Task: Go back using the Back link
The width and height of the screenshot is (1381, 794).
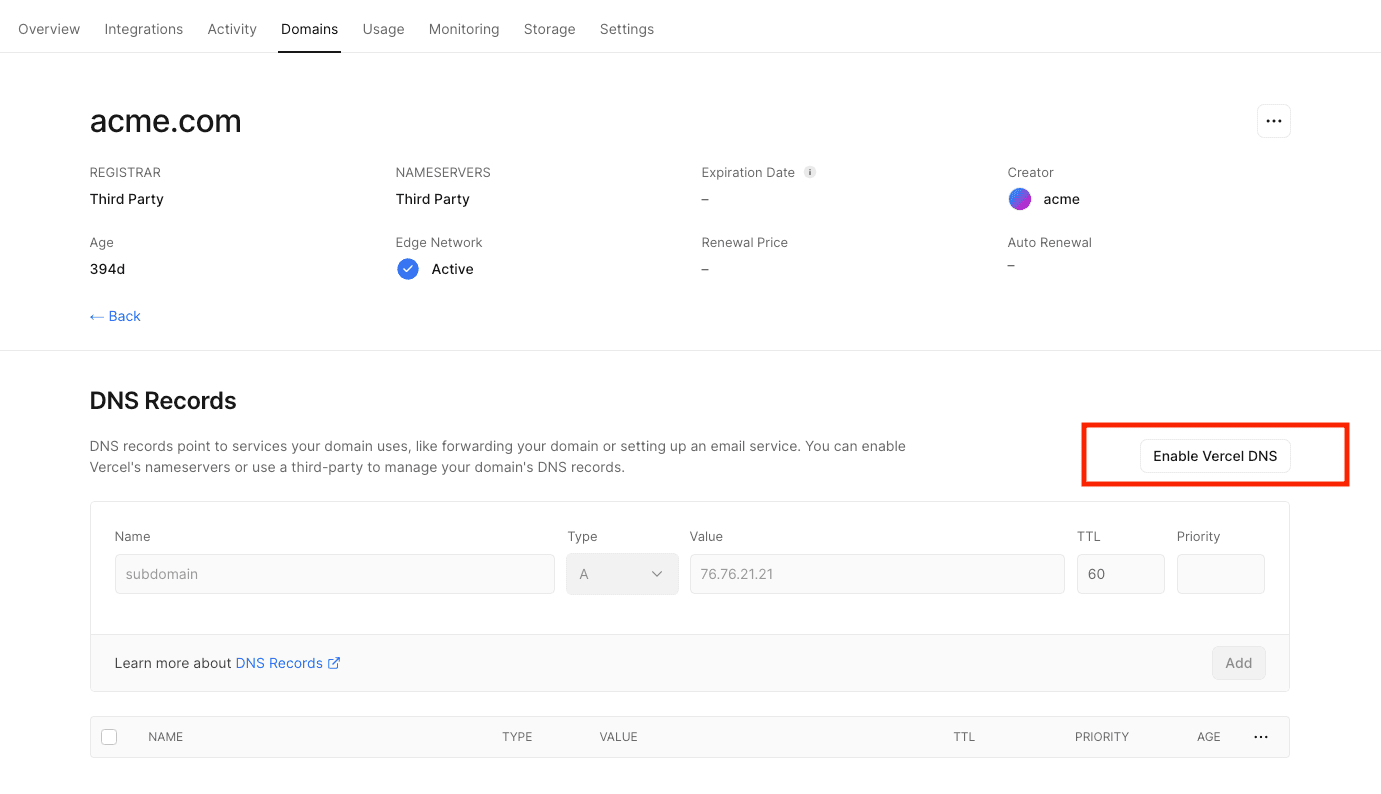Action: [115, 316]
